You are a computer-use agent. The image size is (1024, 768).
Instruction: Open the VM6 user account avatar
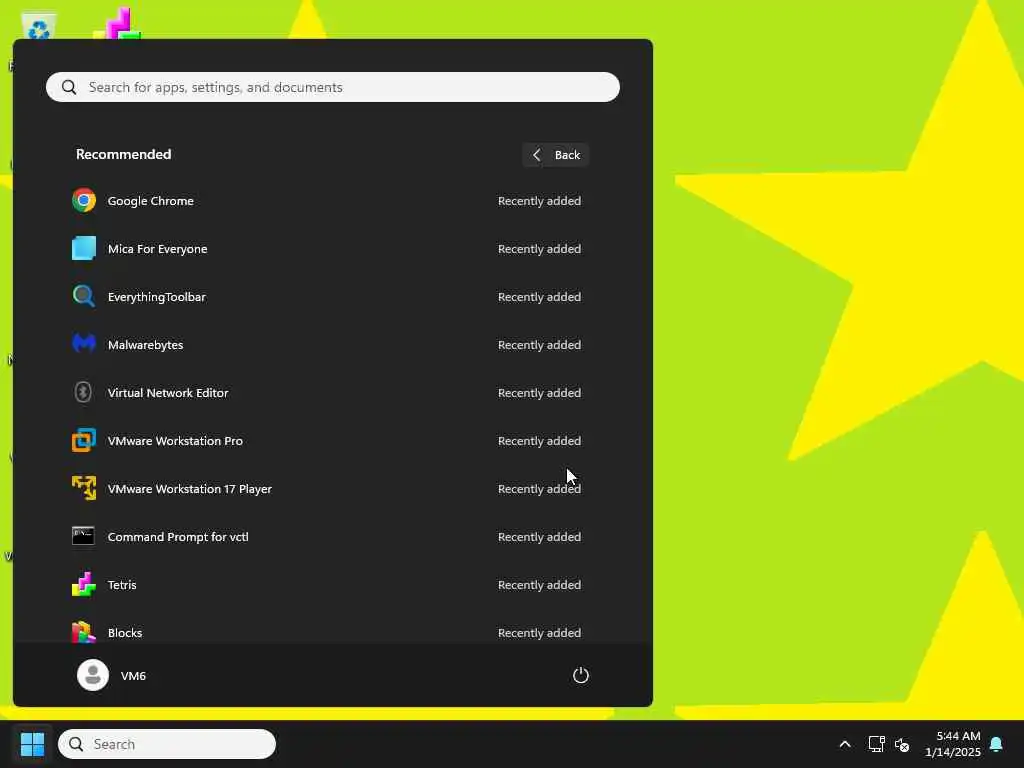click(93, 675)
